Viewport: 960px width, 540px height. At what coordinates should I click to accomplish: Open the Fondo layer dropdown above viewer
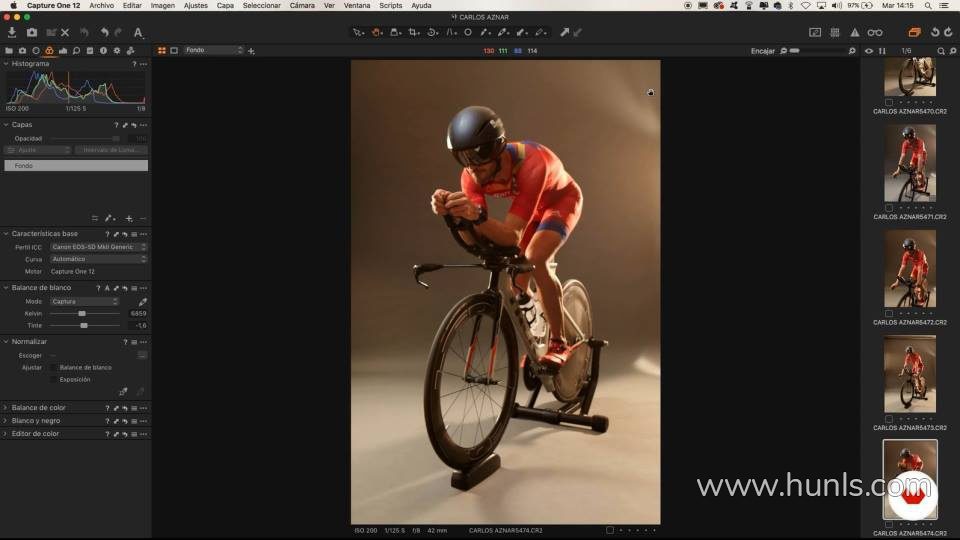213,50
